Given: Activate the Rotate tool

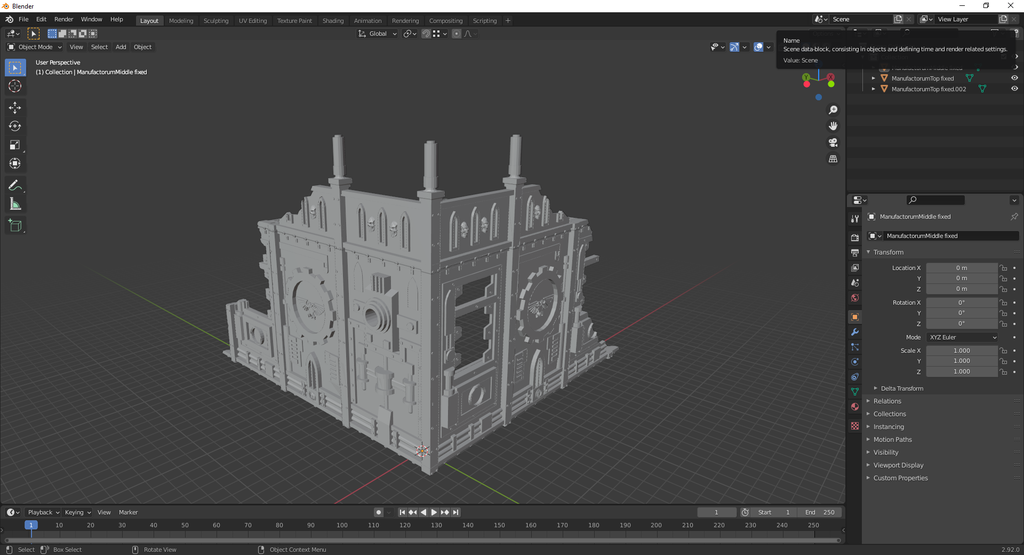Looking at the screenshot, I should [15, 126].
